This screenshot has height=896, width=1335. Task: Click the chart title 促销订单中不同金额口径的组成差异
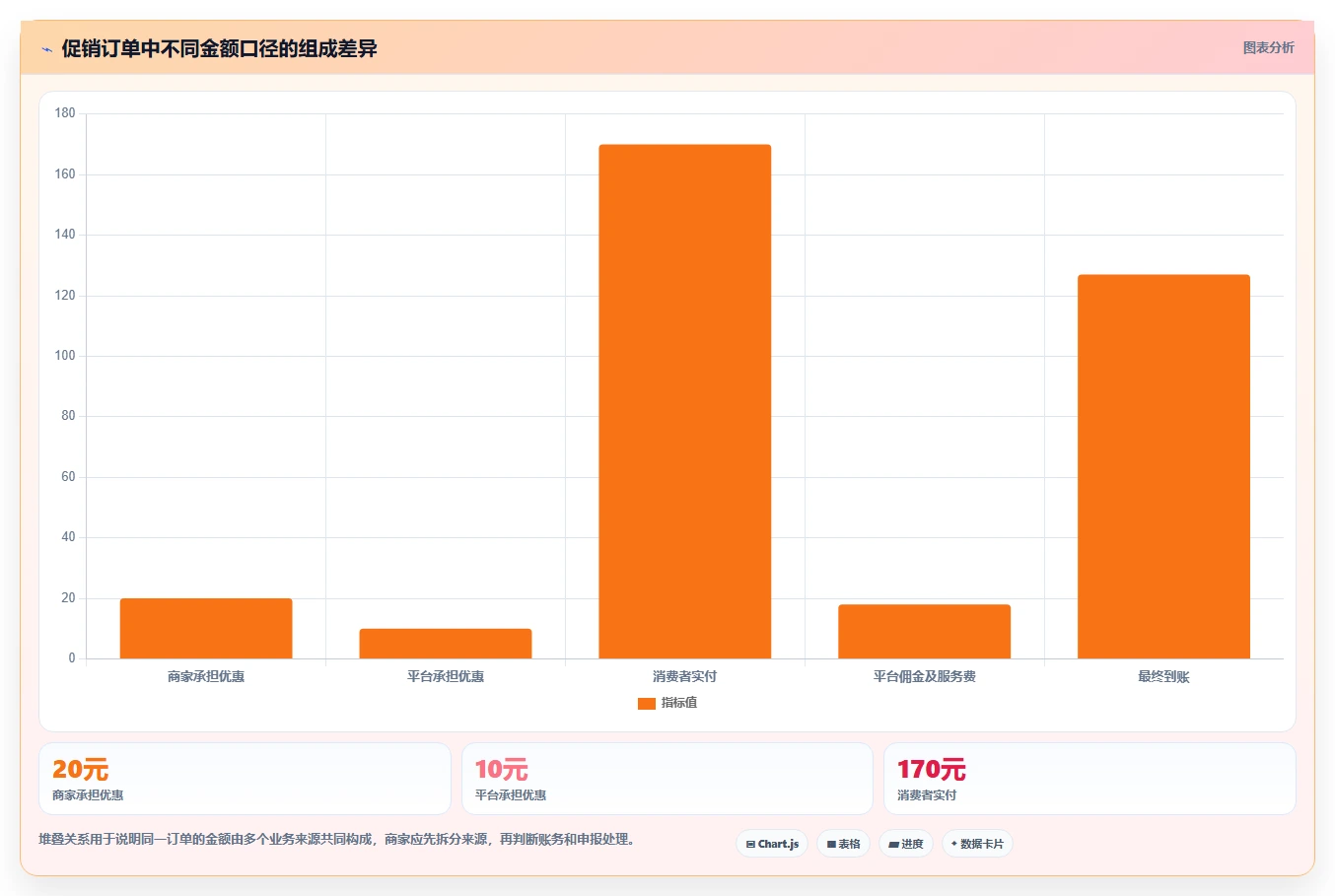219,48
